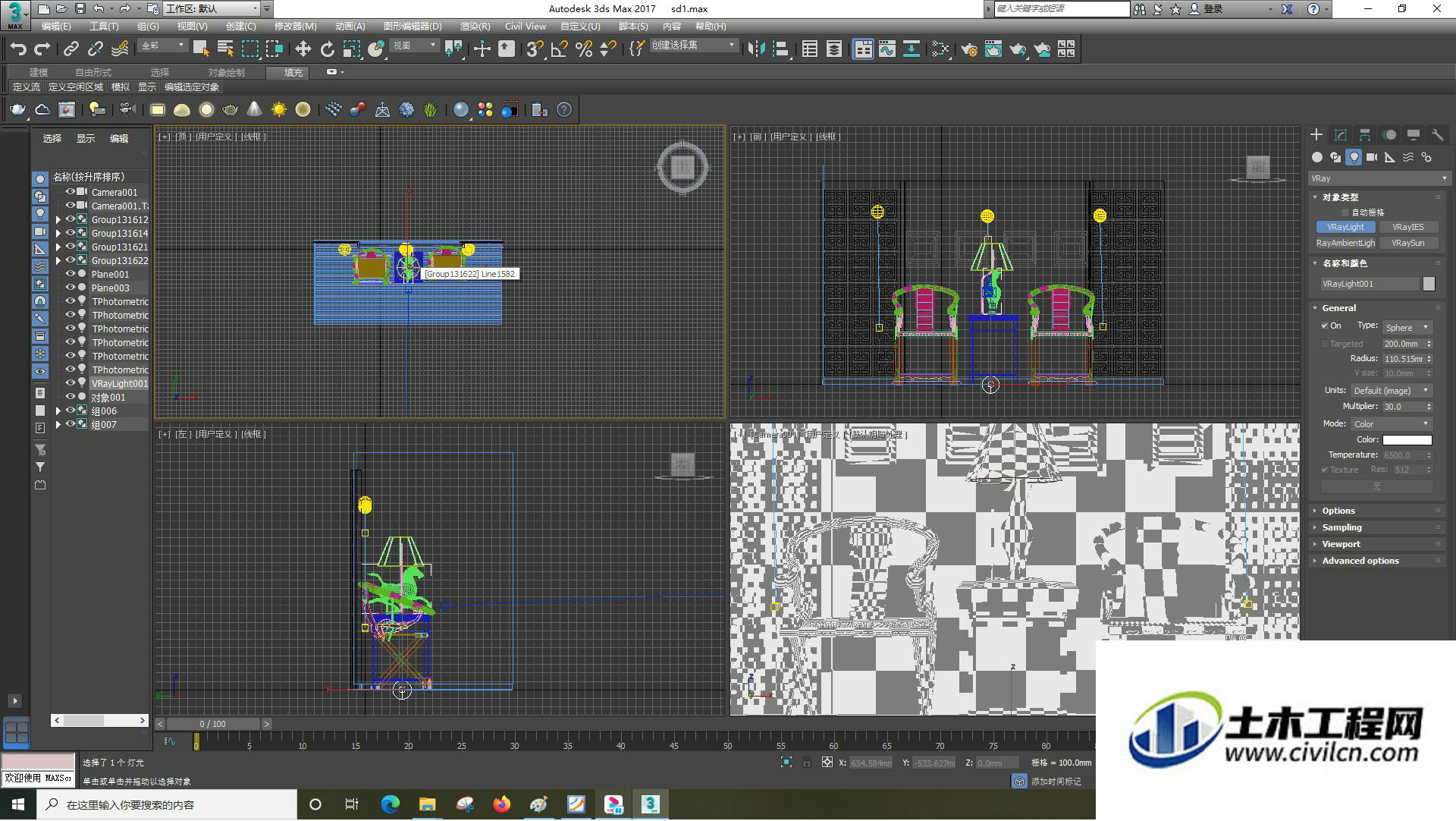The height and width of the screenshot is (821, 1456).
Task: Open the Mirror tool
Action: coord(756,49)
